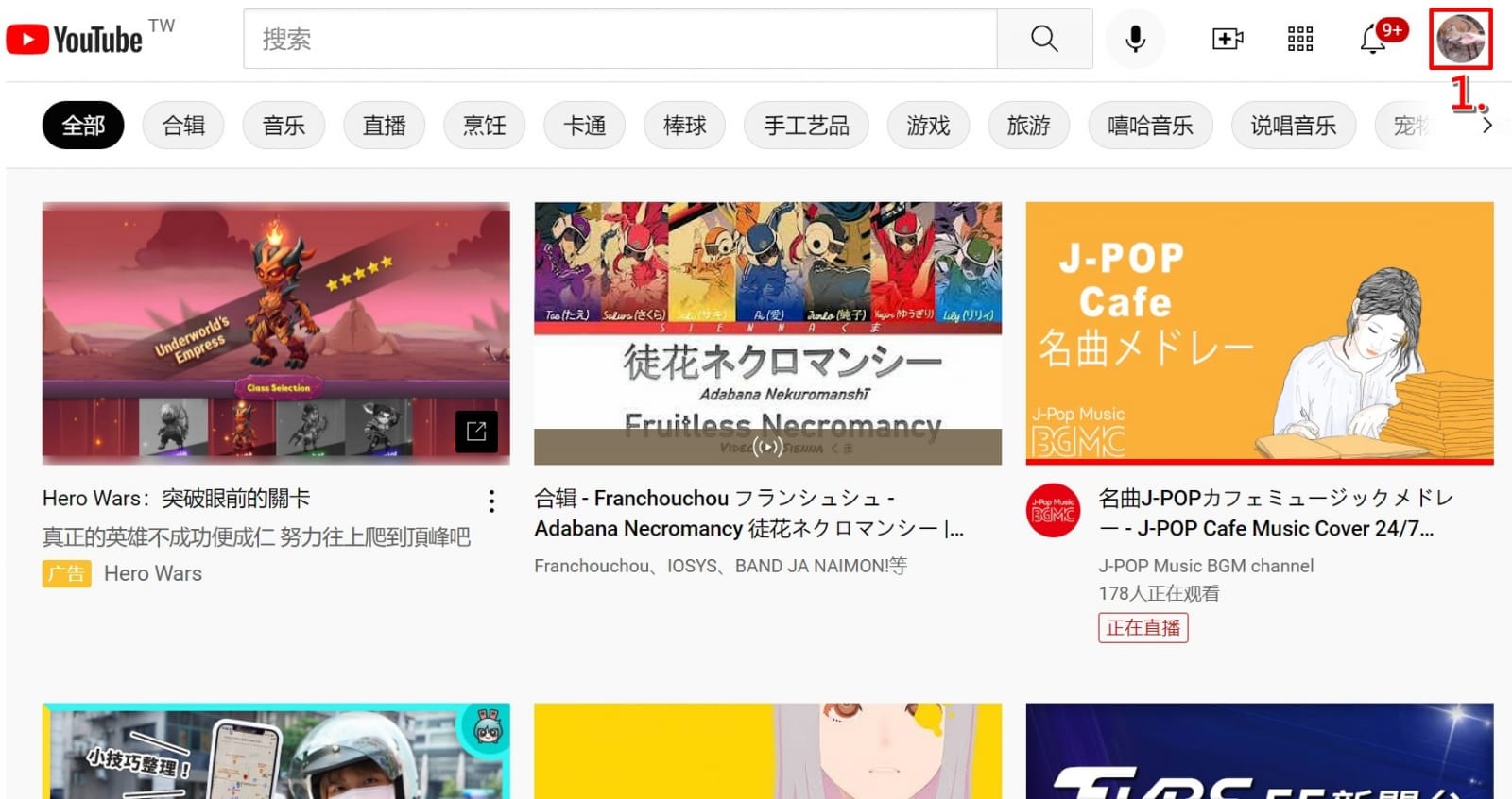Select the 说唱音乐 filter chip
The image size is (1512, 799).
[1293, 126]
